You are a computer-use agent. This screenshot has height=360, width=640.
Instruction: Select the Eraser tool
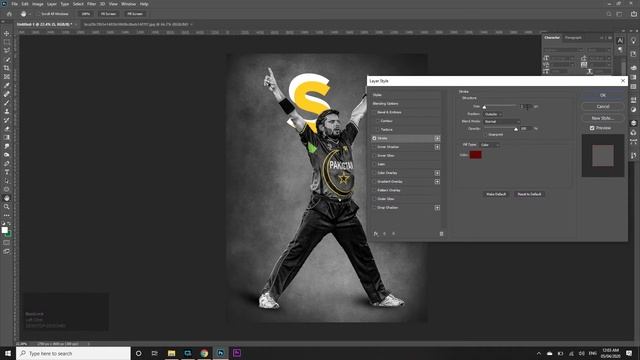[7, 129]
